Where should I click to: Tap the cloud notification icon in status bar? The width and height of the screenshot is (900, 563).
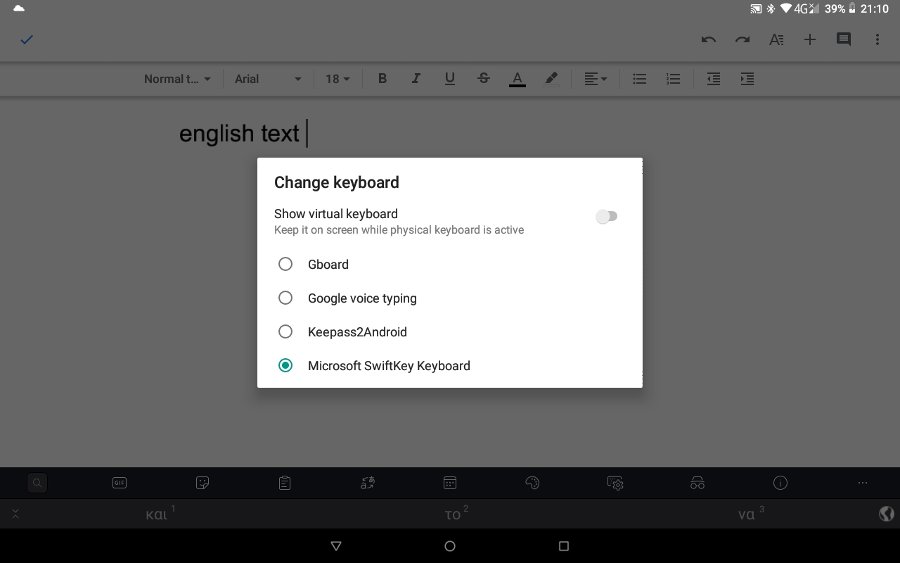click(19, 8)
